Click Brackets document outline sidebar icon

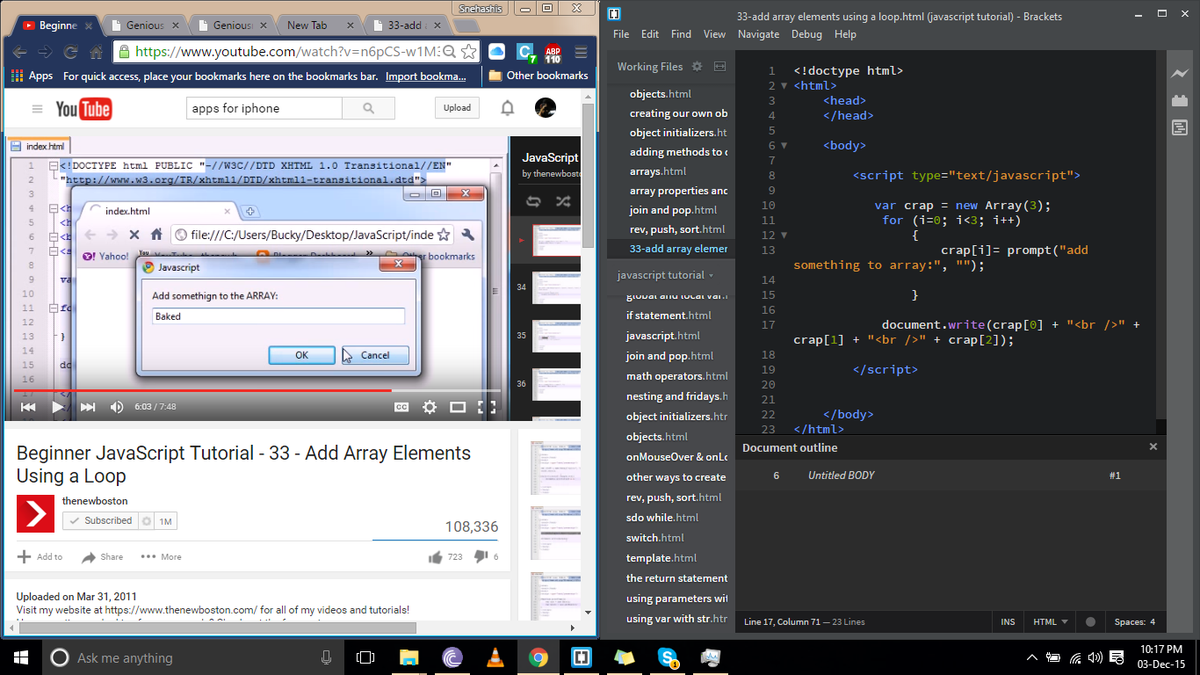[1178, 126]
